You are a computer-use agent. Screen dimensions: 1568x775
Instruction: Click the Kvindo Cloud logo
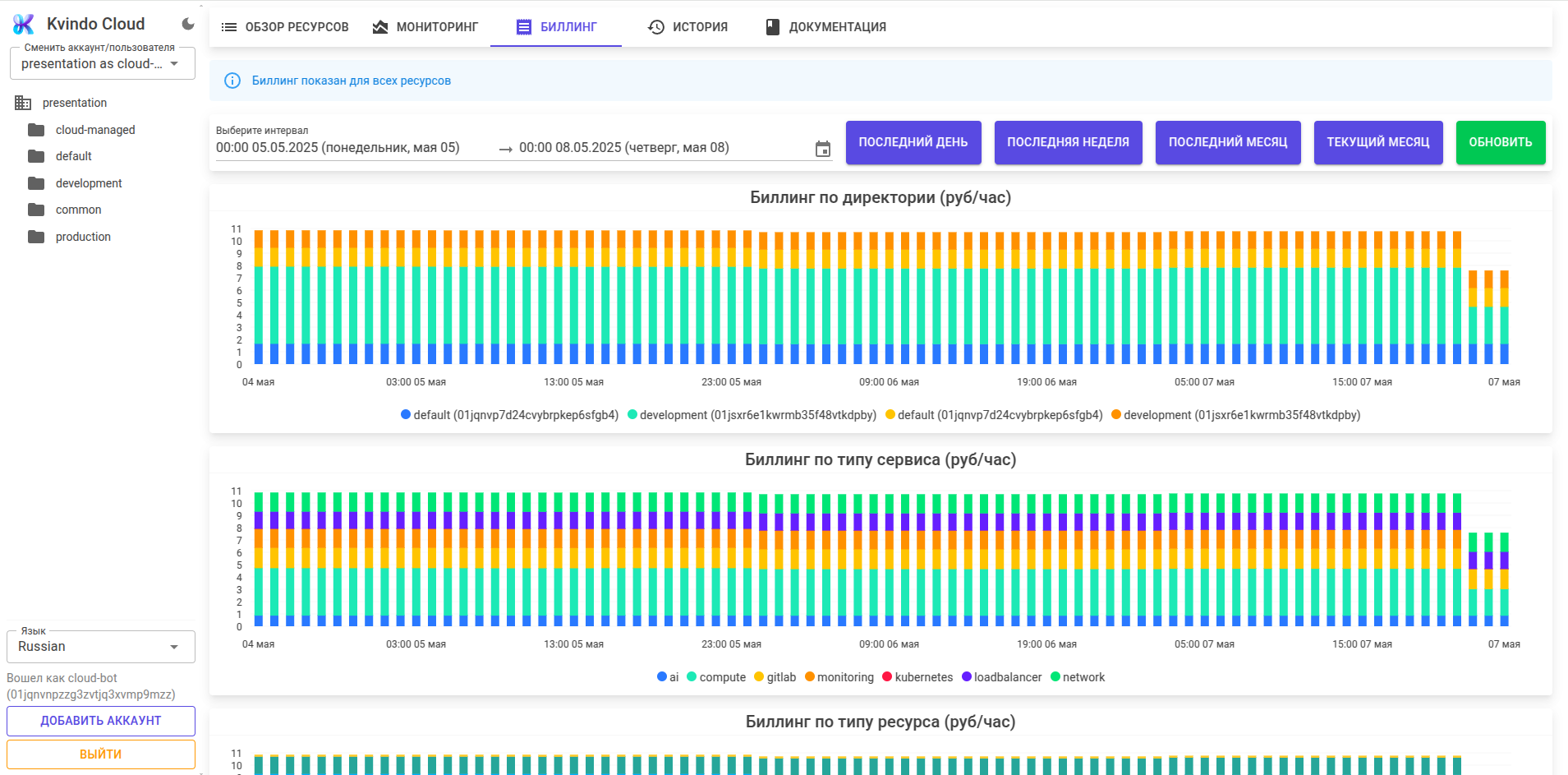pyautogui.click(x=24, y=24)
